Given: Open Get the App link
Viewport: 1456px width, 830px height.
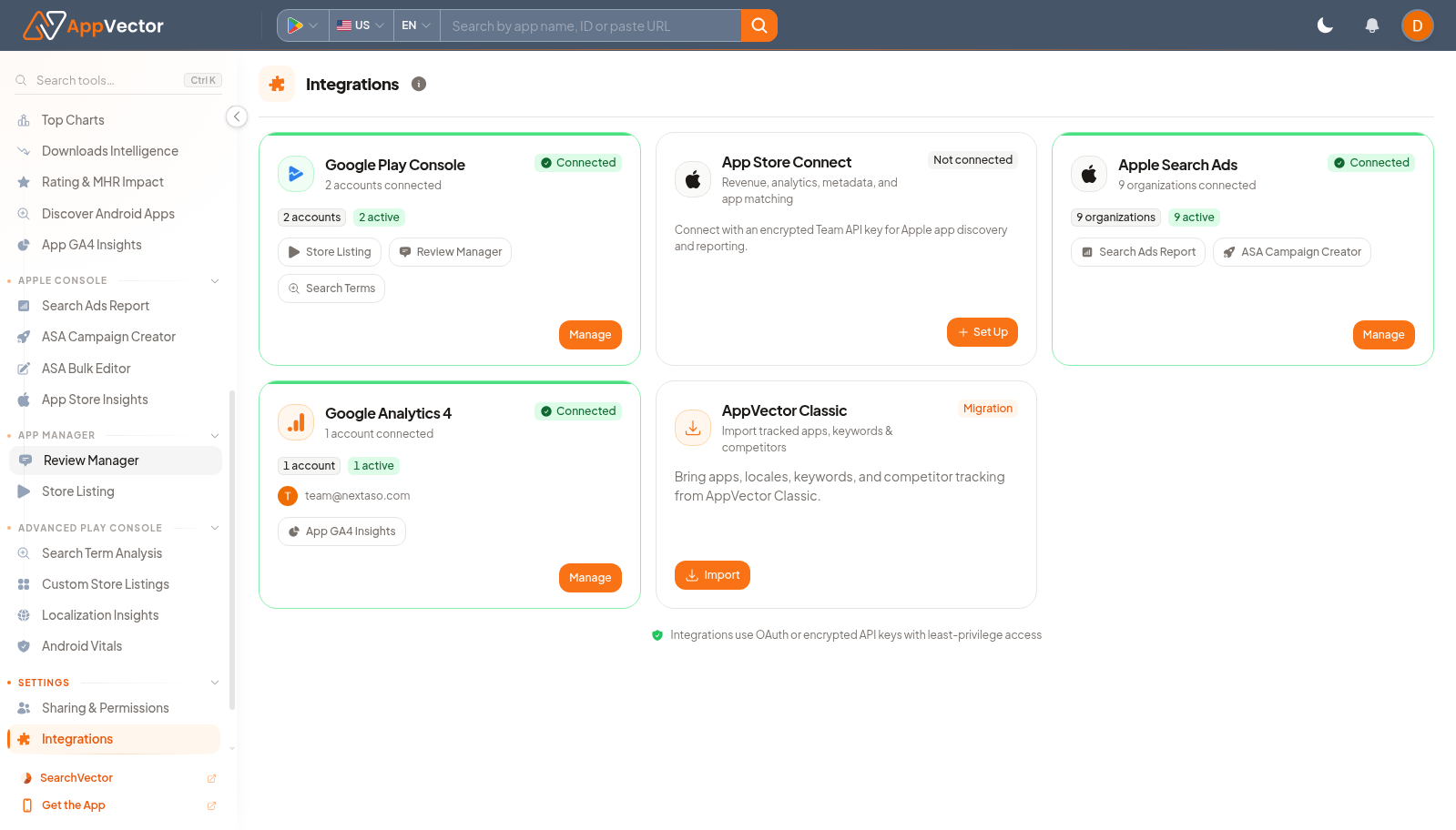Looking at the screenshot, I should (x=117, y=805).
